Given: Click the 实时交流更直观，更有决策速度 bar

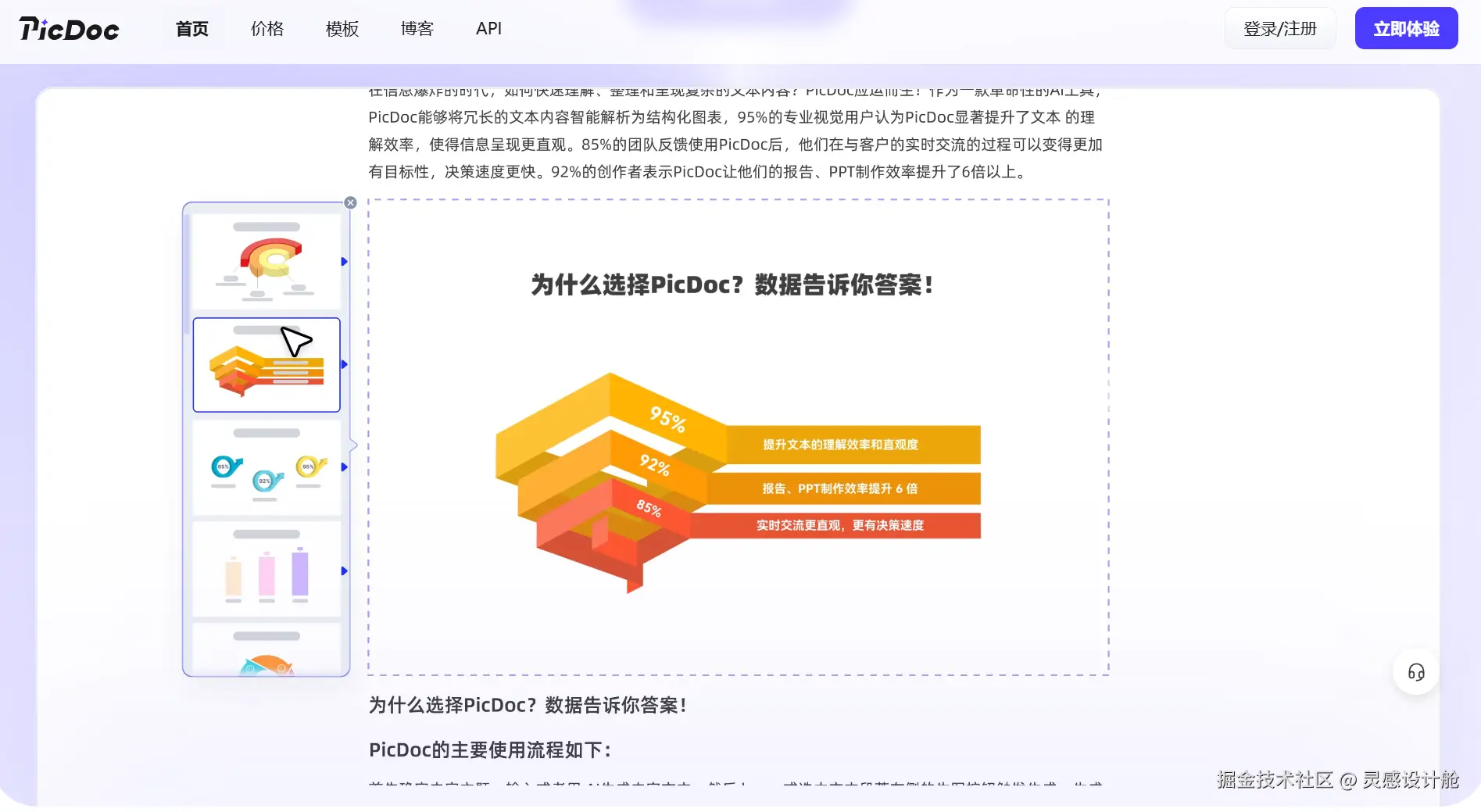Looking at the screenshot, I should click(x=835, y=525).
